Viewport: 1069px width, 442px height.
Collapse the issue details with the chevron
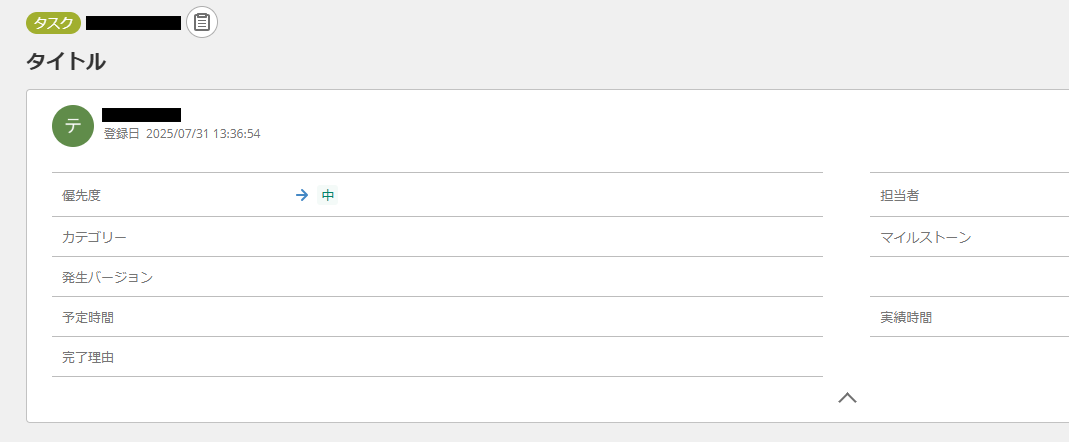coord(847,398)
